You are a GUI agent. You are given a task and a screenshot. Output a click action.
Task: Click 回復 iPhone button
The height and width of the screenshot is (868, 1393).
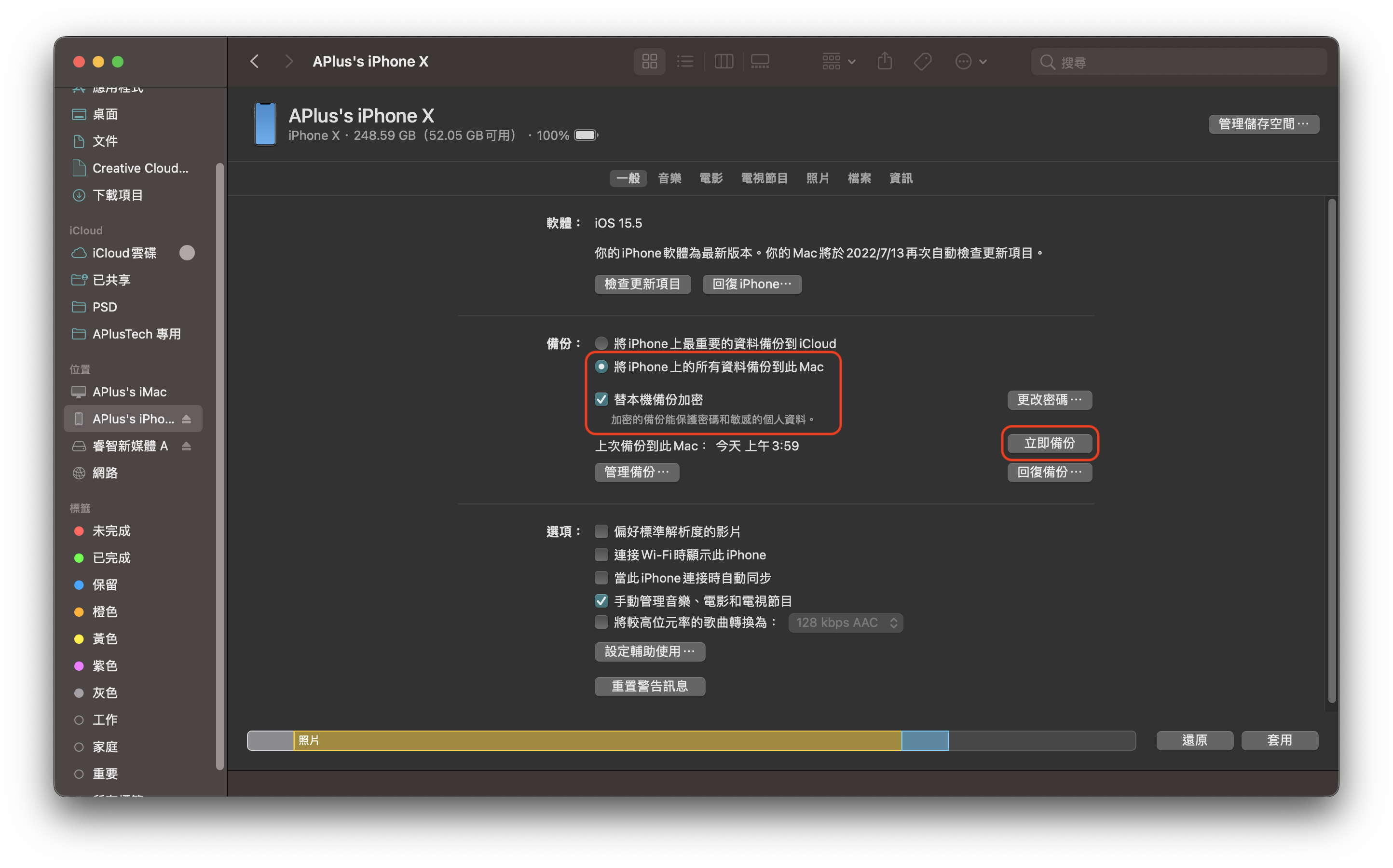click(x=752, y=284)
